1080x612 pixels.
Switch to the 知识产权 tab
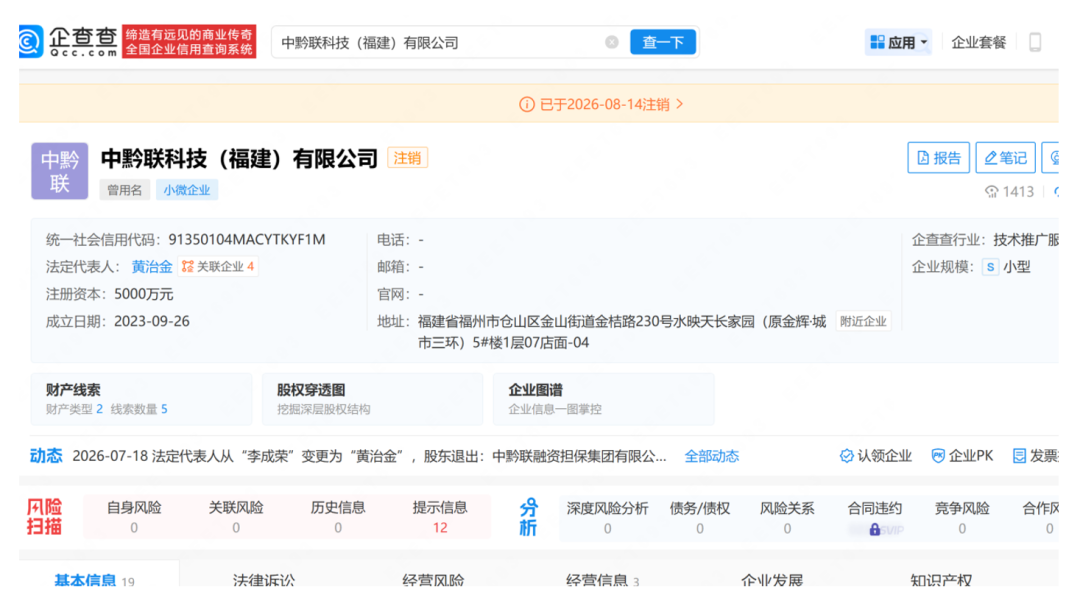[x=941, y=580]
